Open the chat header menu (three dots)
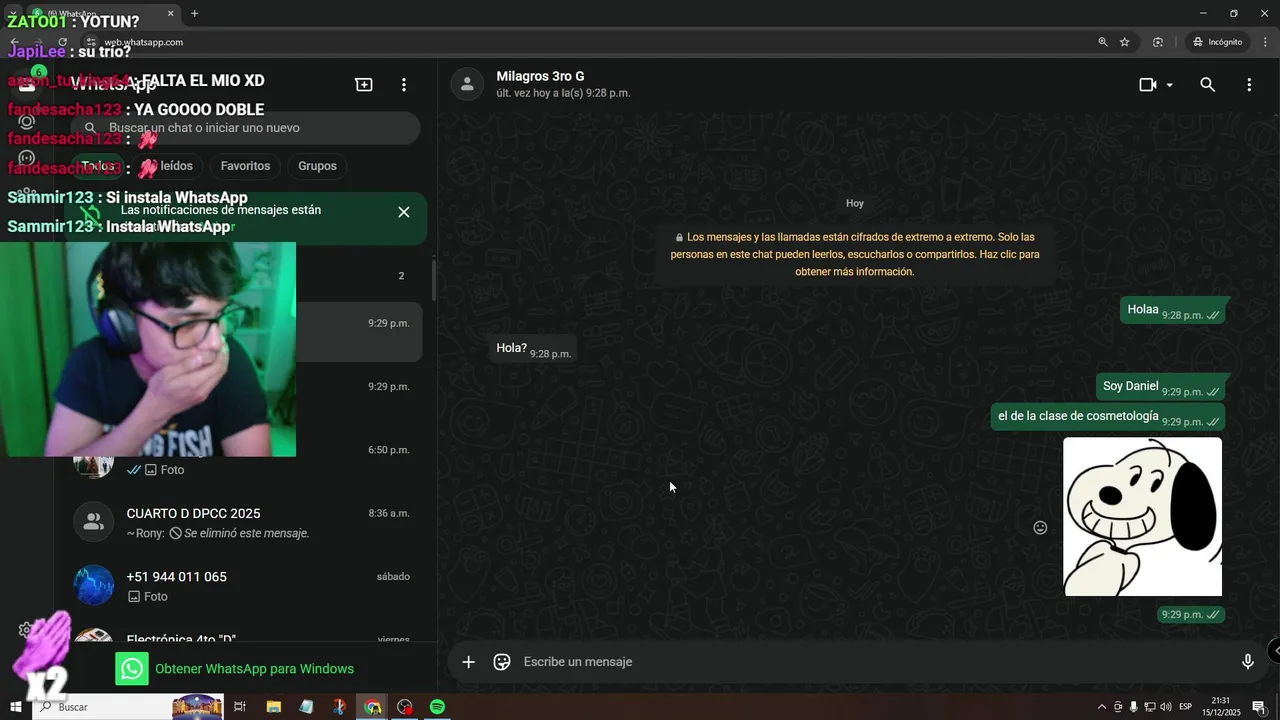This screenshot has width=1280, height=720. click(1249, 85)
